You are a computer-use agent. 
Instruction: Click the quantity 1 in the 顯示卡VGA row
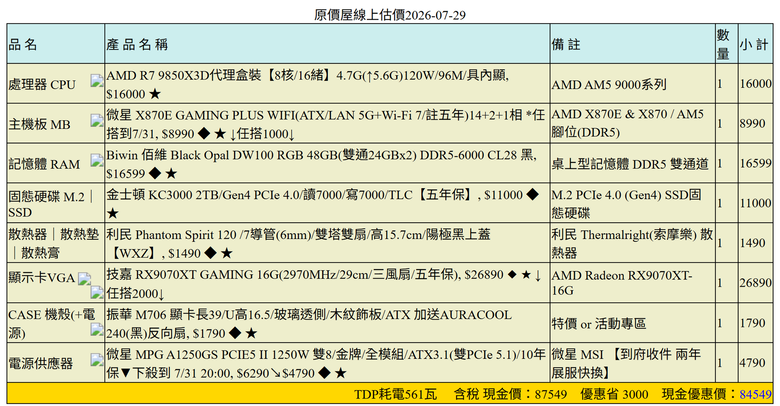pos(719,283)
